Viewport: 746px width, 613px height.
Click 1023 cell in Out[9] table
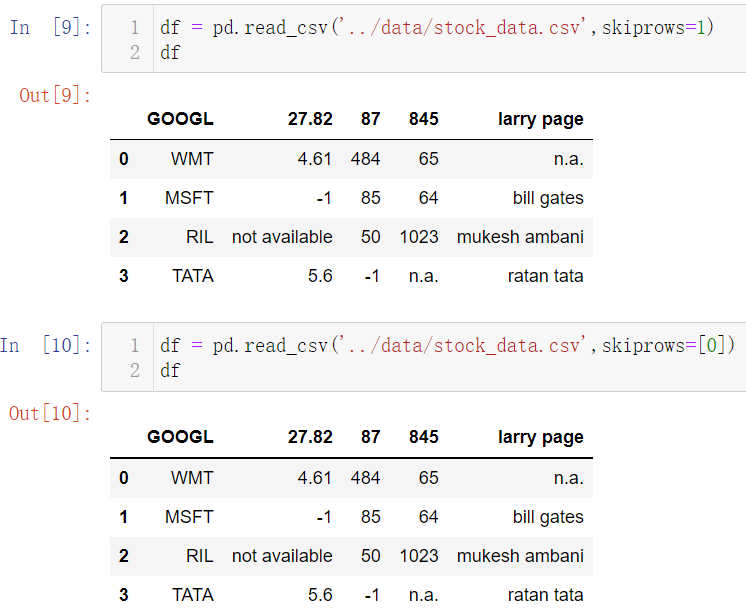coord(419,237)
